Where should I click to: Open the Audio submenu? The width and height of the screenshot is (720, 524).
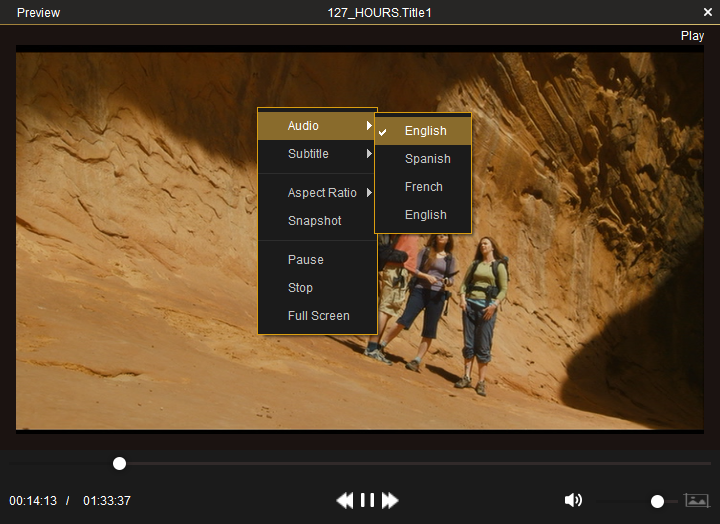pyautogui.click(x=317, y=126)
